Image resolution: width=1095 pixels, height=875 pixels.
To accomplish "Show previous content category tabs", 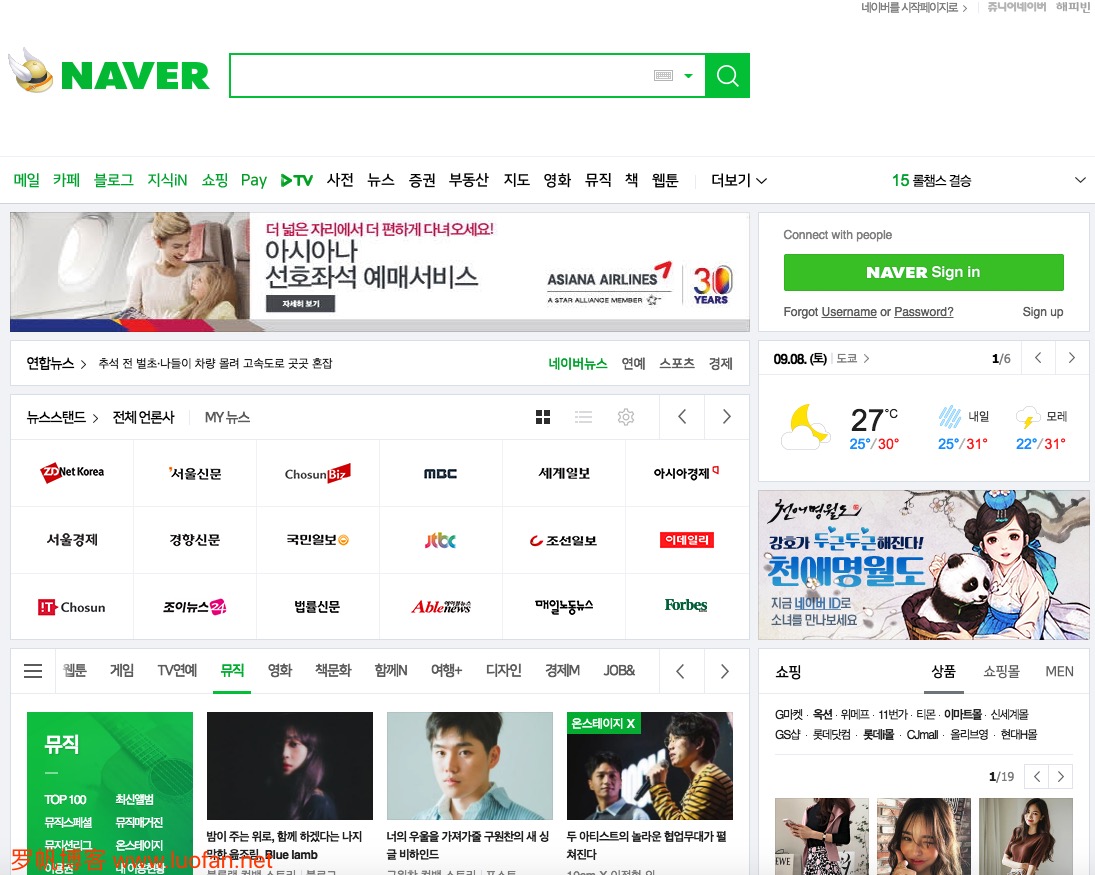I will (680, 671).
